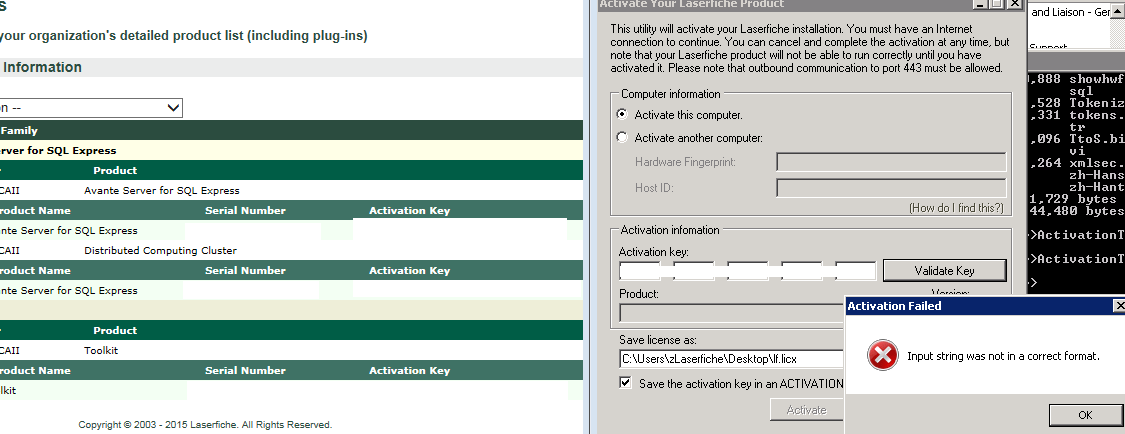Click the third Activation key segment box
The height and width of the screenshot is (434, 1125).
tap(748, 270)
